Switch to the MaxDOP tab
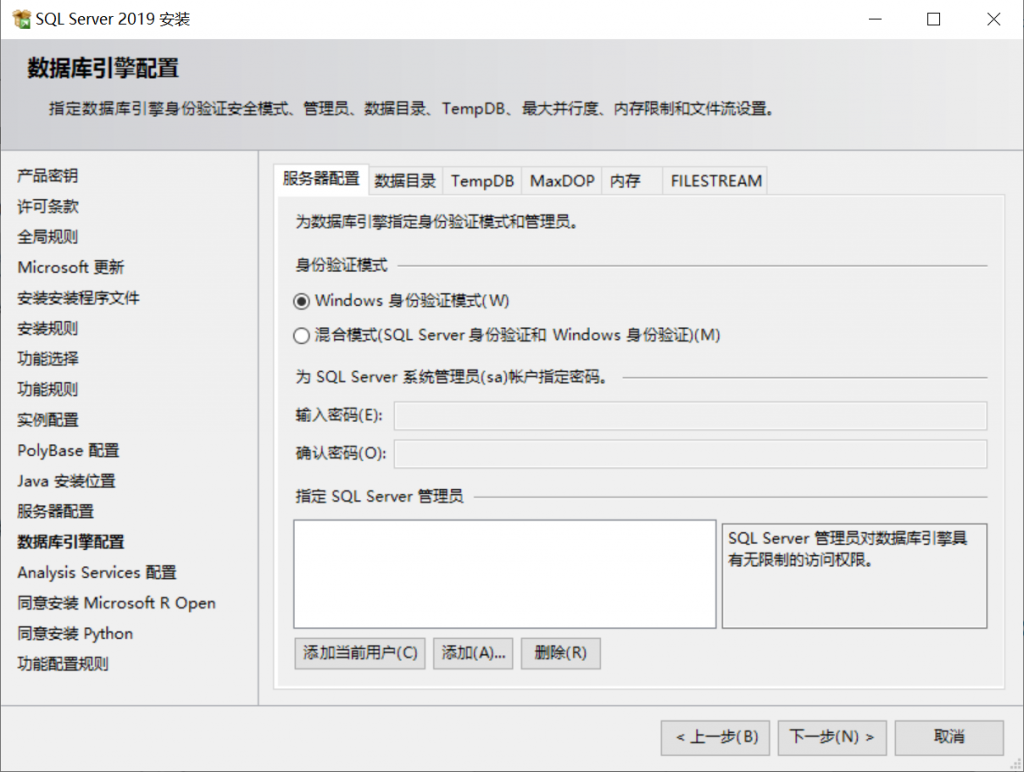Image resolution: width=1024 pixels, height=772 pixels. click(x=562, y=181)
